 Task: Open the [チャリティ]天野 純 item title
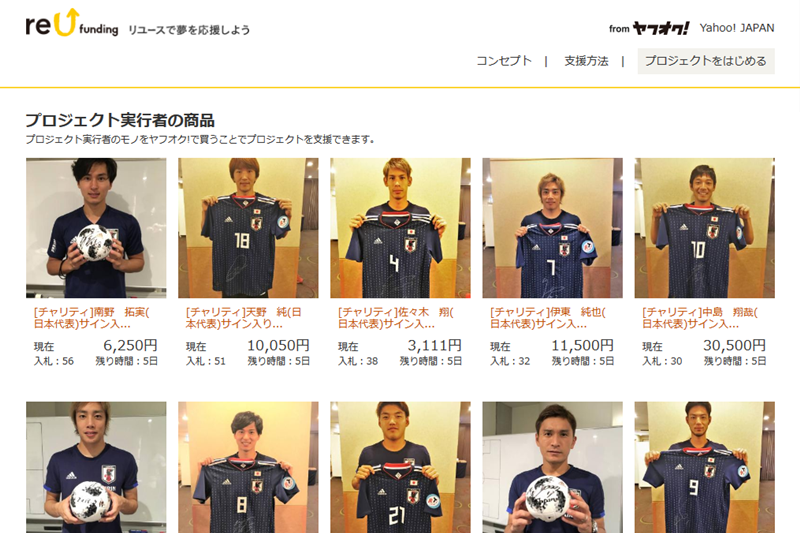click(243, 318)
